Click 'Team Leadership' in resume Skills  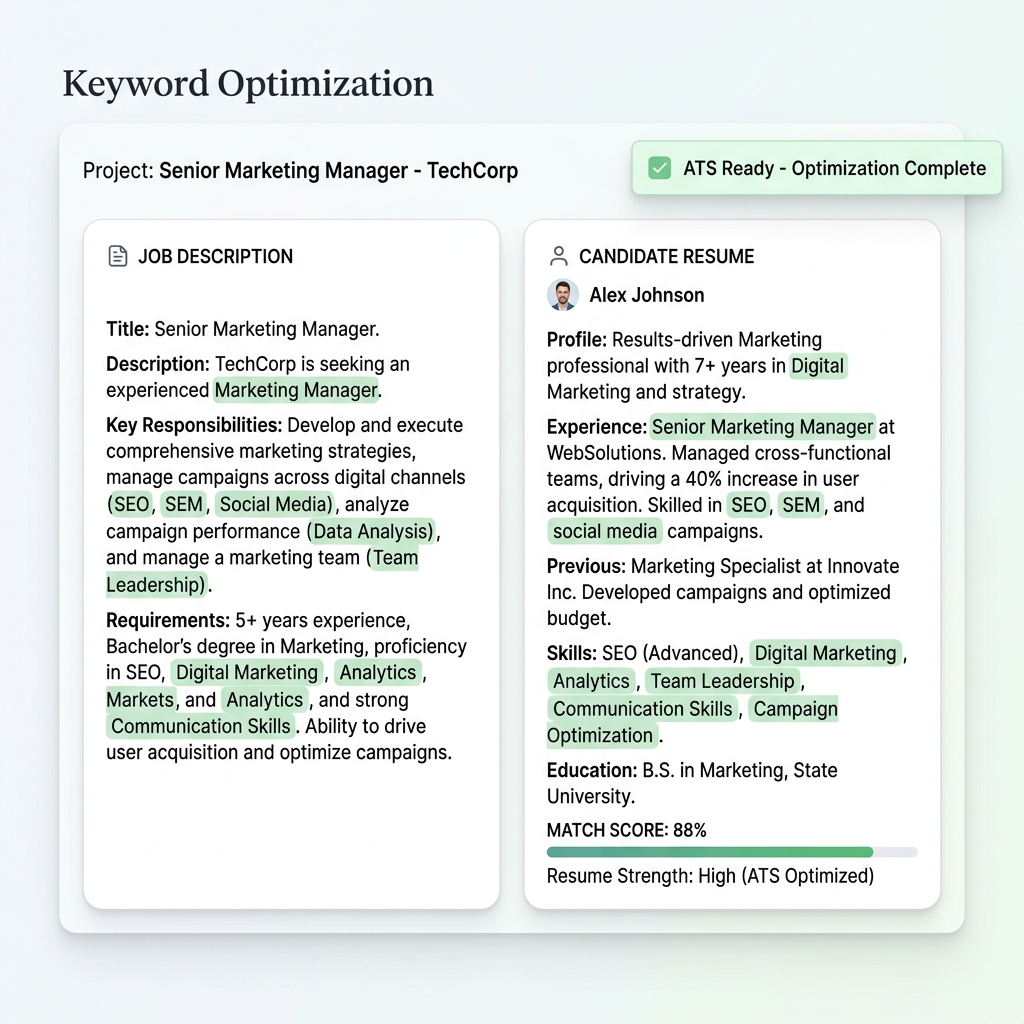(x=722, y=680)
